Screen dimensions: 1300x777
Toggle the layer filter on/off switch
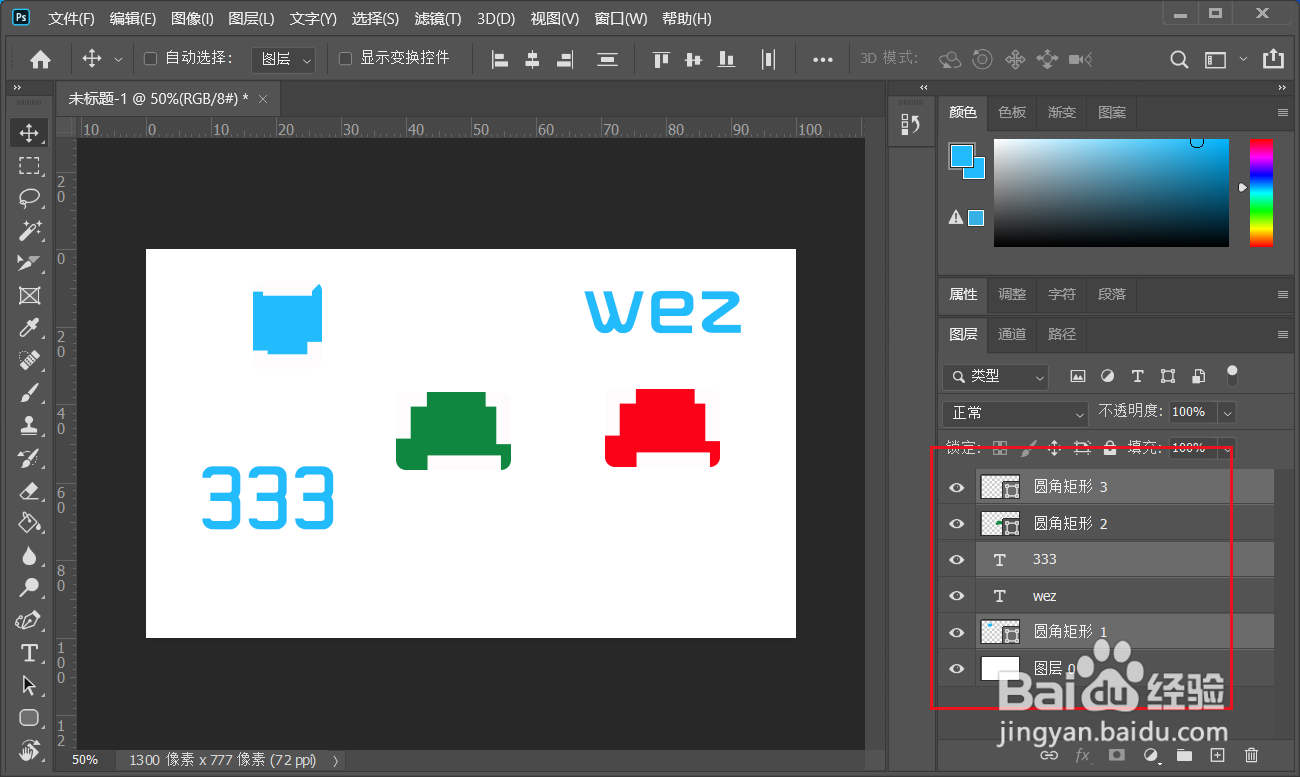[1232, 375]
